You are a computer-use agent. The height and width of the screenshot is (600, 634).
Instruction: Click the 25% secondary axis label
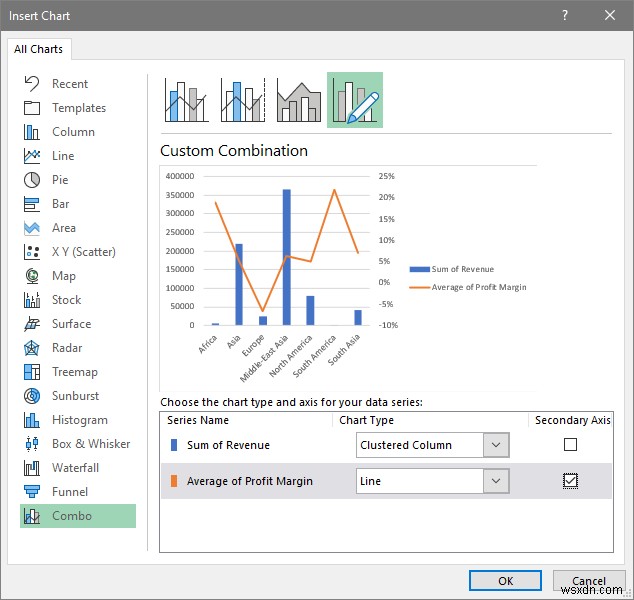coord(387,176)
